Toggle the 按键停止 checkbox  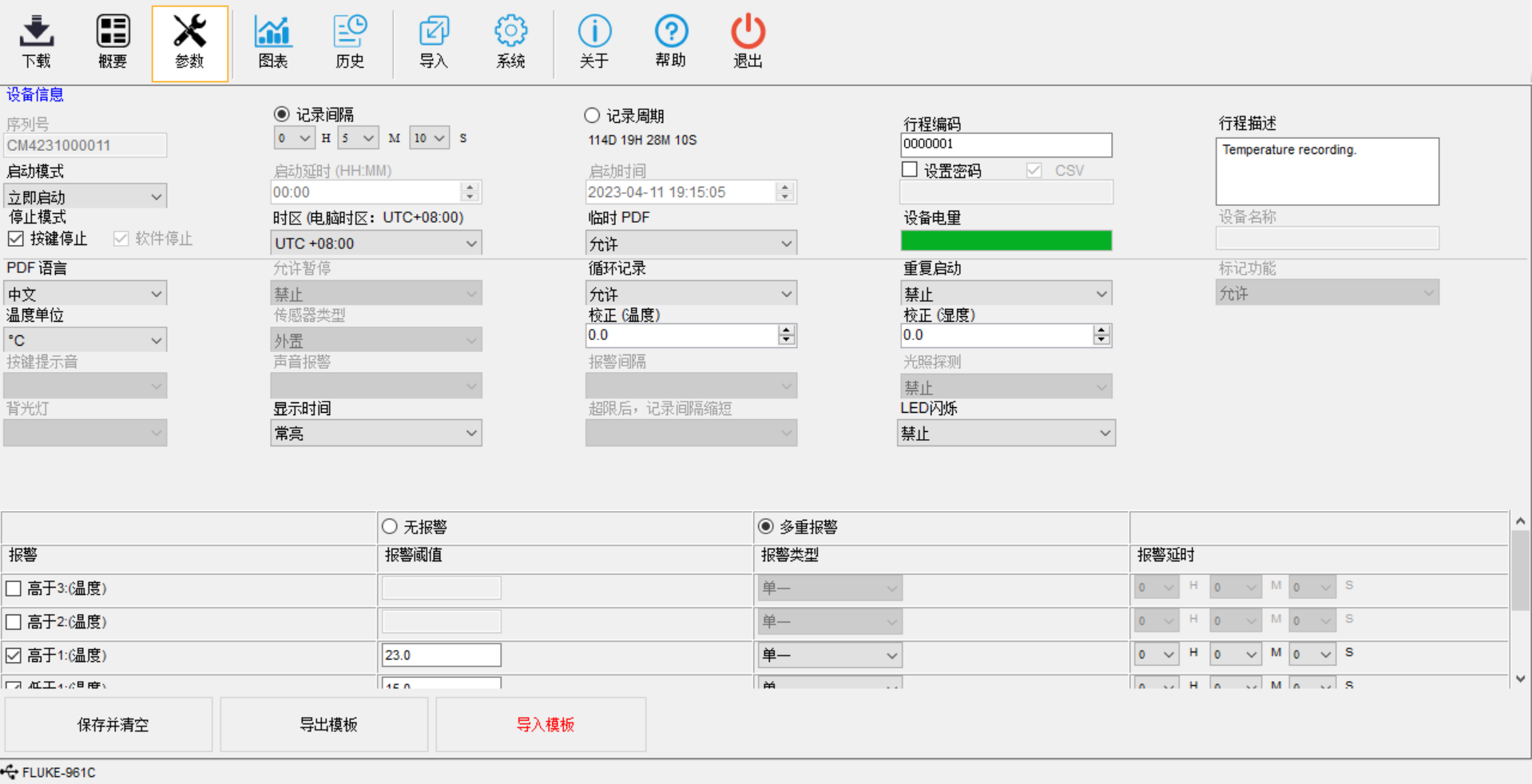pyautogui.click(x=15, y=238)
